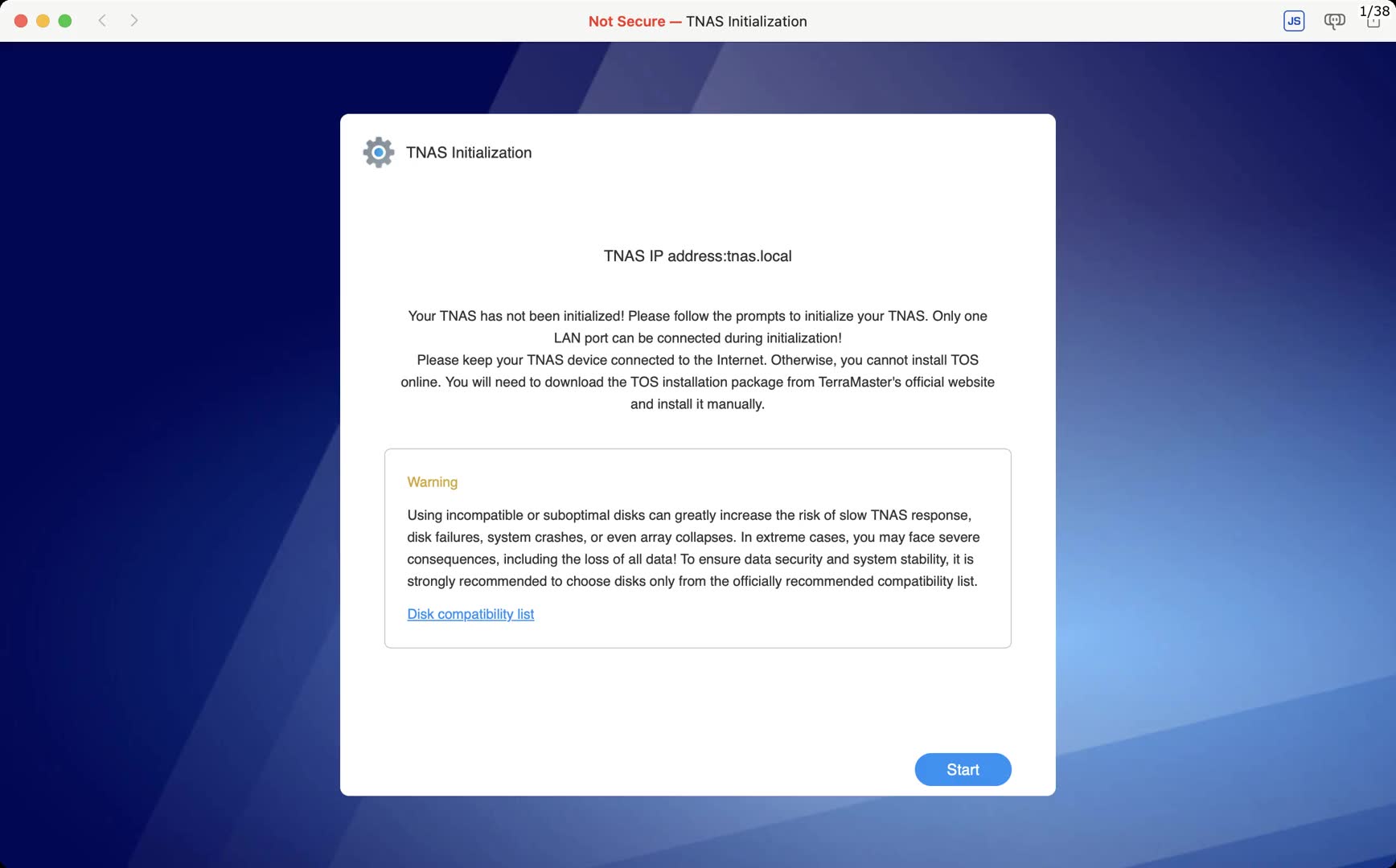Click the "not been initialized" instruction paragraph
The image size is (1396, 868).
(x=698, y=327)
